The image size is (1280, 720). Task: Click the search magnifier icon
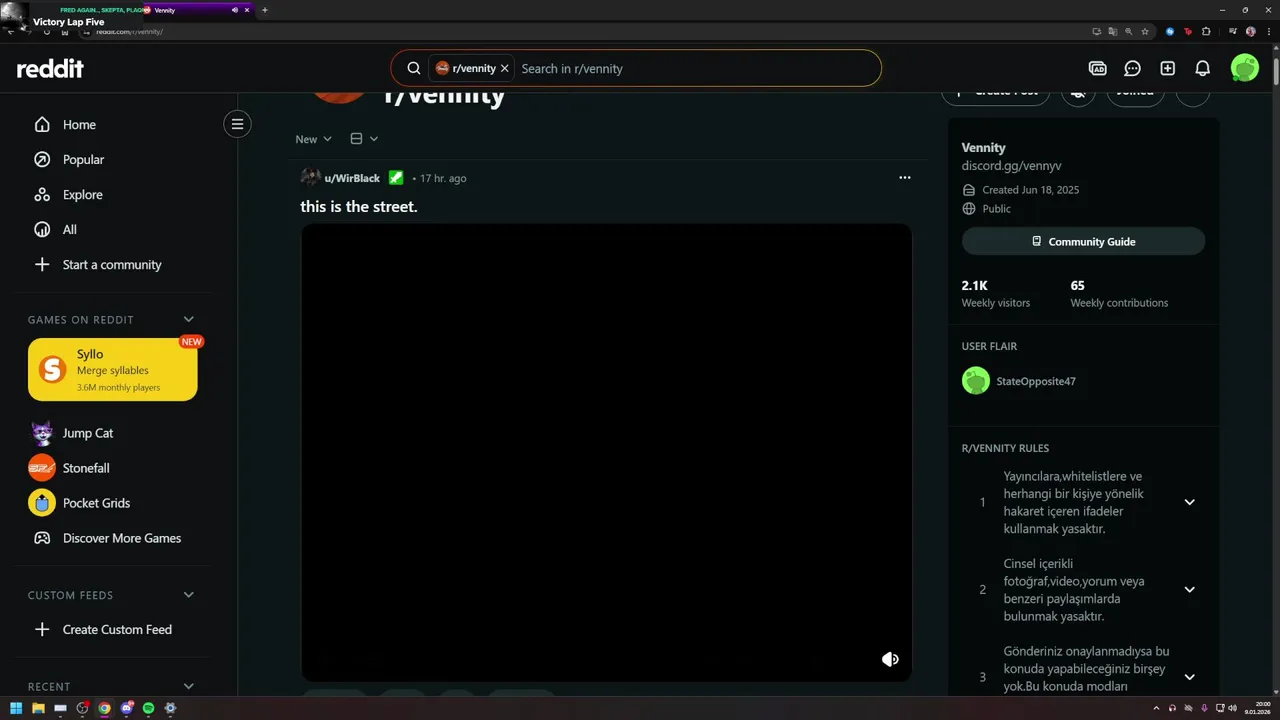pos(413,69)
